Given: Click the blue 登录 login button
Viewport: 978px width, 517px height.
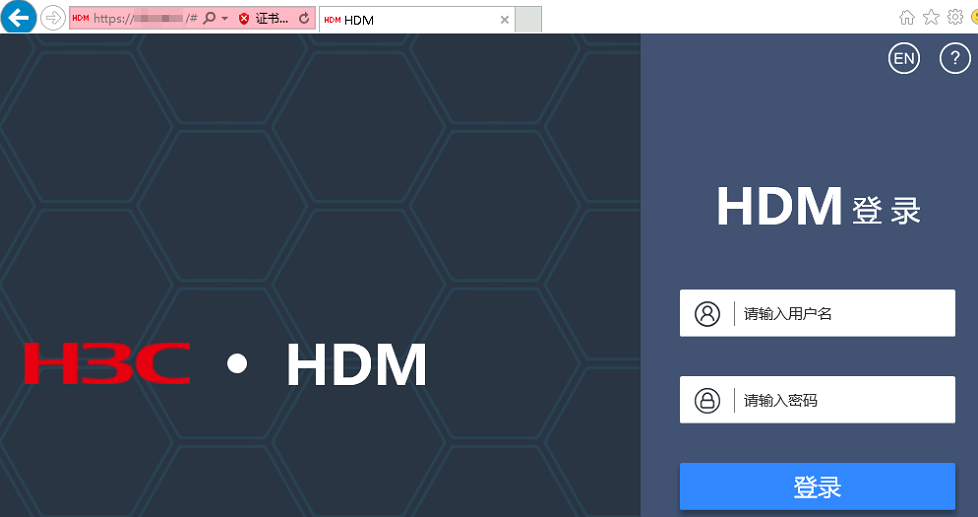Looking at the screenshot, I should pyautogui.click(x=817, y=486).
